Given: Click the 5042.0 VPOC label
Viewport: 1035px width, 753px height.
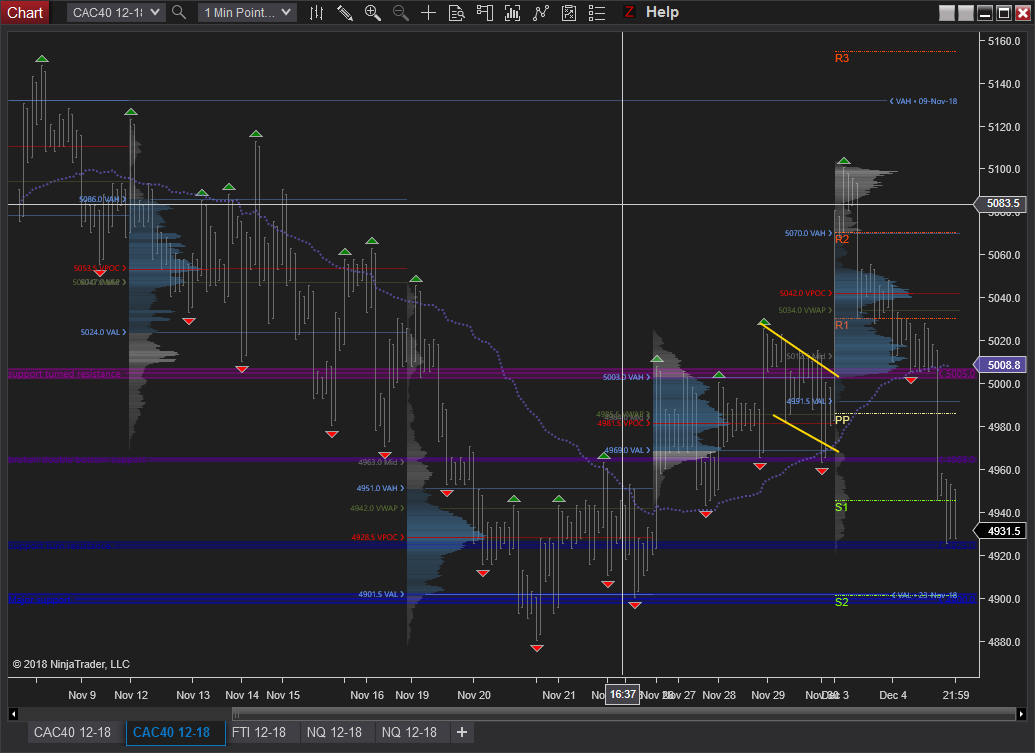Looking at the screenshot, I should (x=805, y=293).
